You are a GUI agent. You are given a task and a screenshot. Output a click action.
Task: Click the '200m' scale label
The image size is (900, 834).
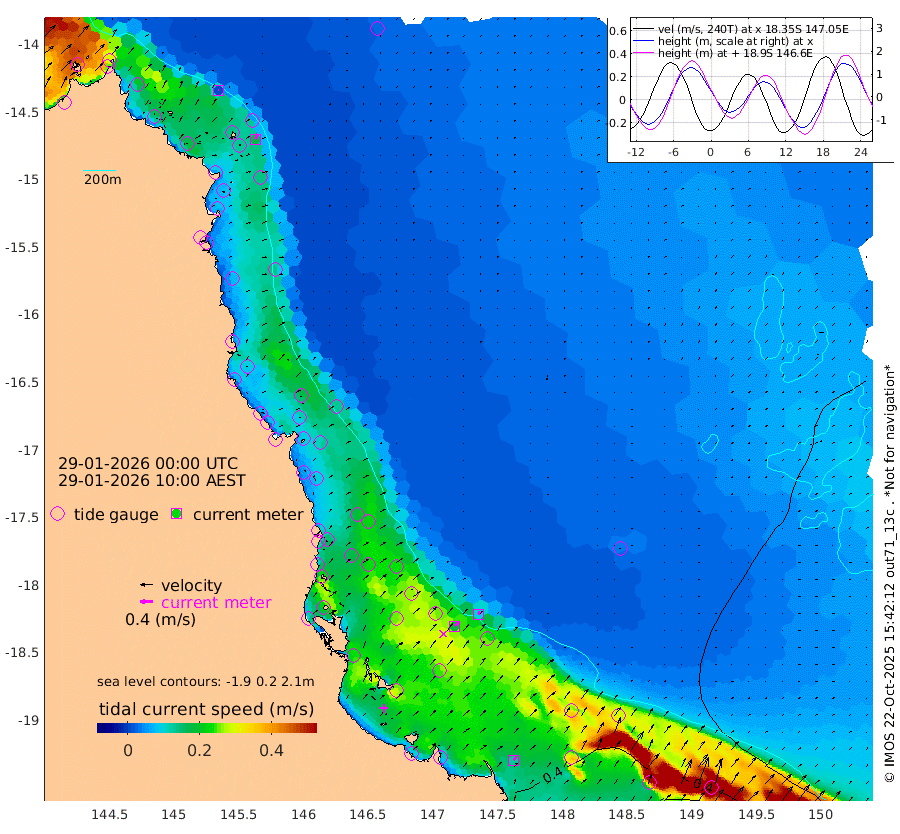103,180
